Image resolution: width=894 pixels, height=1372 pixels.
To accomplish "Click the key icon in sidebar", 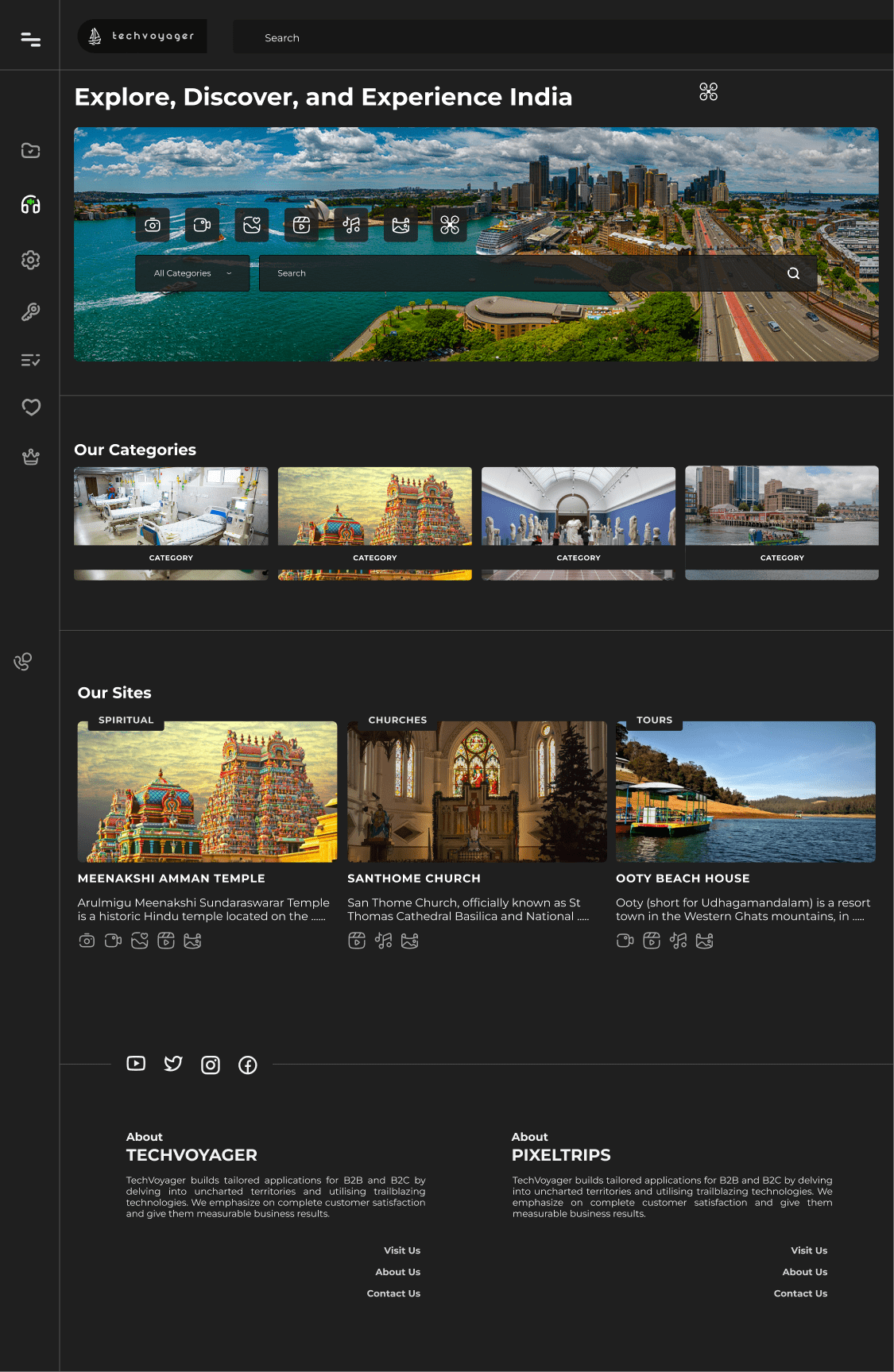I will pos(30,312).
